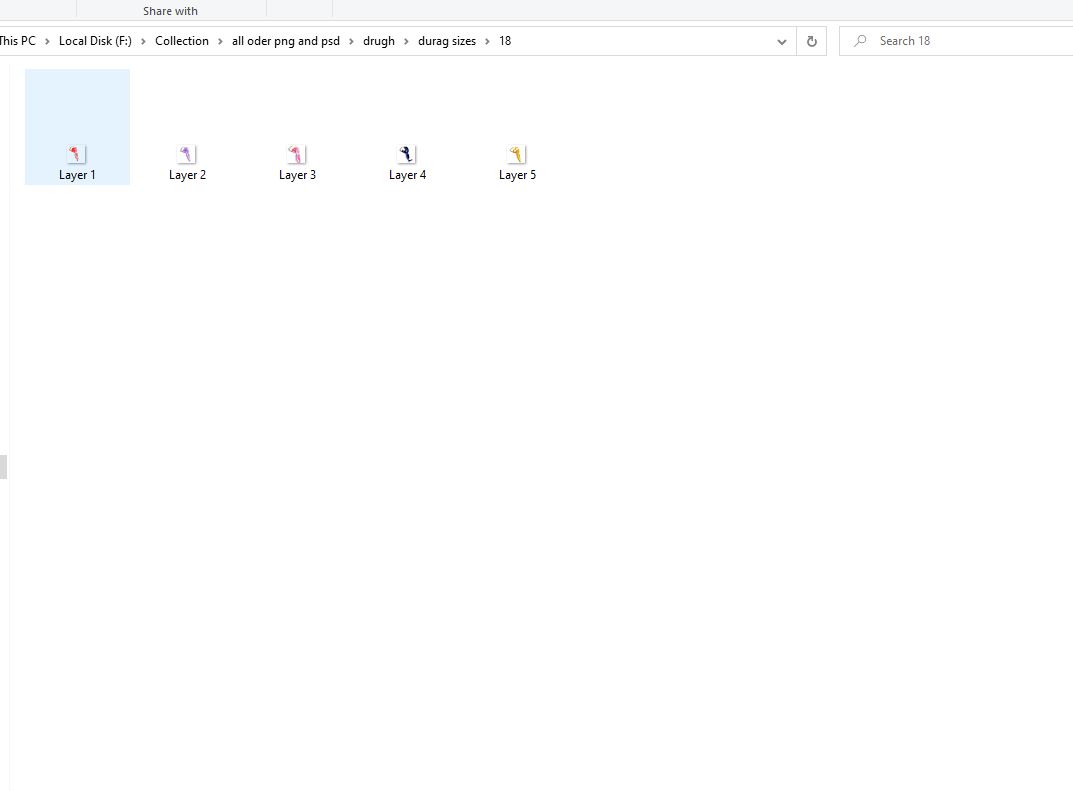Select the Layer 5 yellow durag file
This screenshot has width=1073, height=791.
pos(517,154)
